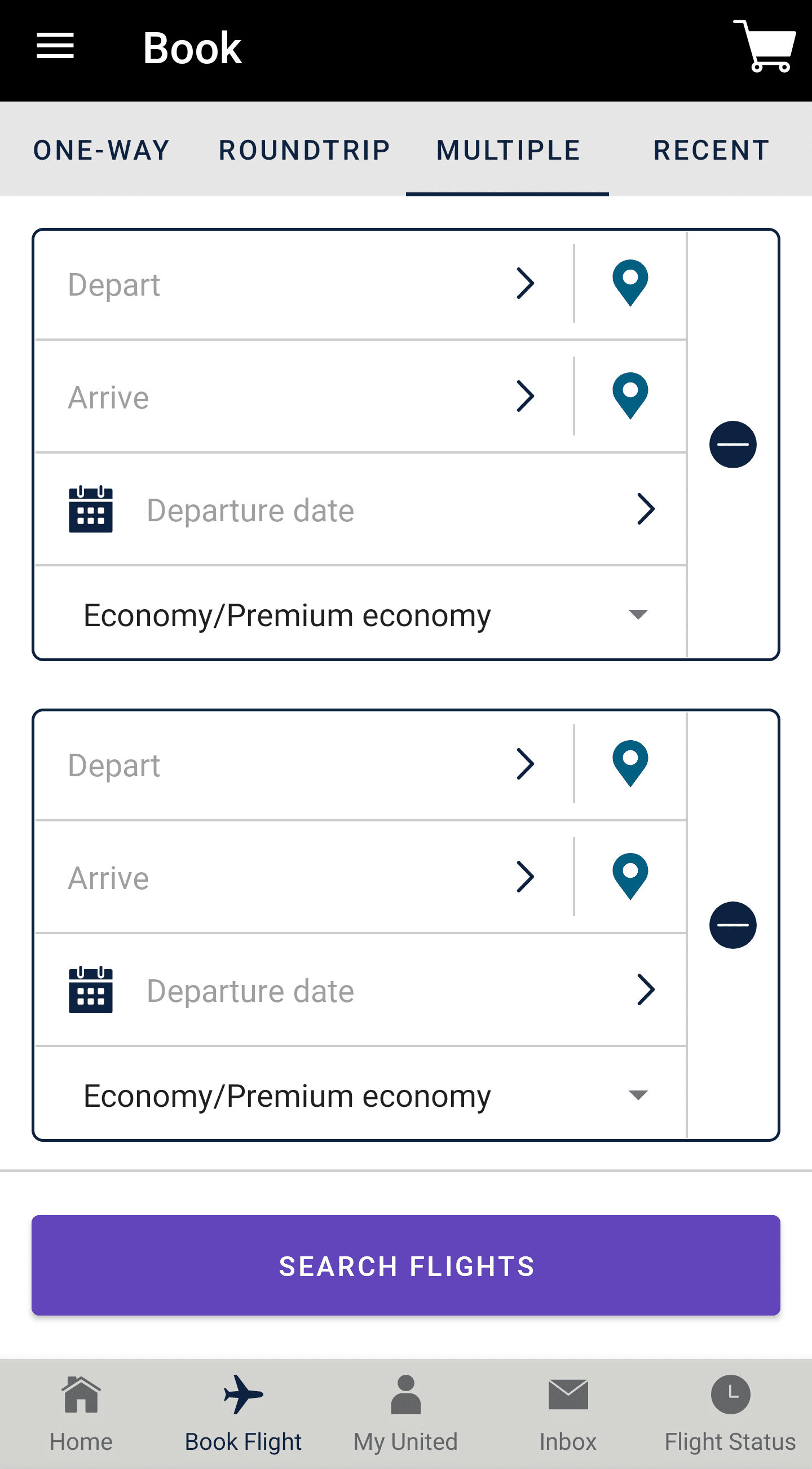Image resolution: width=812 pixels, height=1469 pixels.
Task: Open the shopping cart
Action: coord(765,46)
